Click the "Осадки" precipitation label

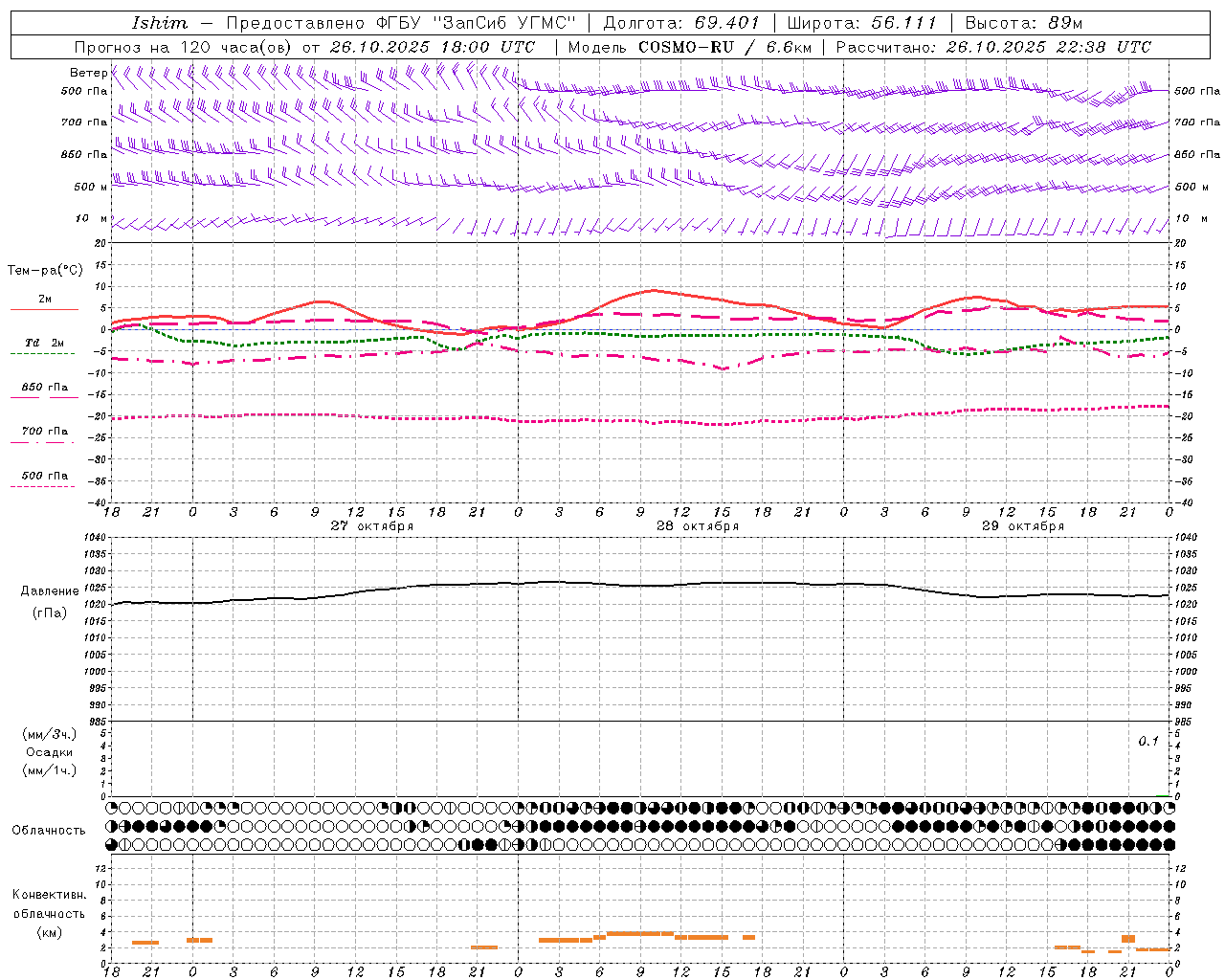[x=49, y=752]
